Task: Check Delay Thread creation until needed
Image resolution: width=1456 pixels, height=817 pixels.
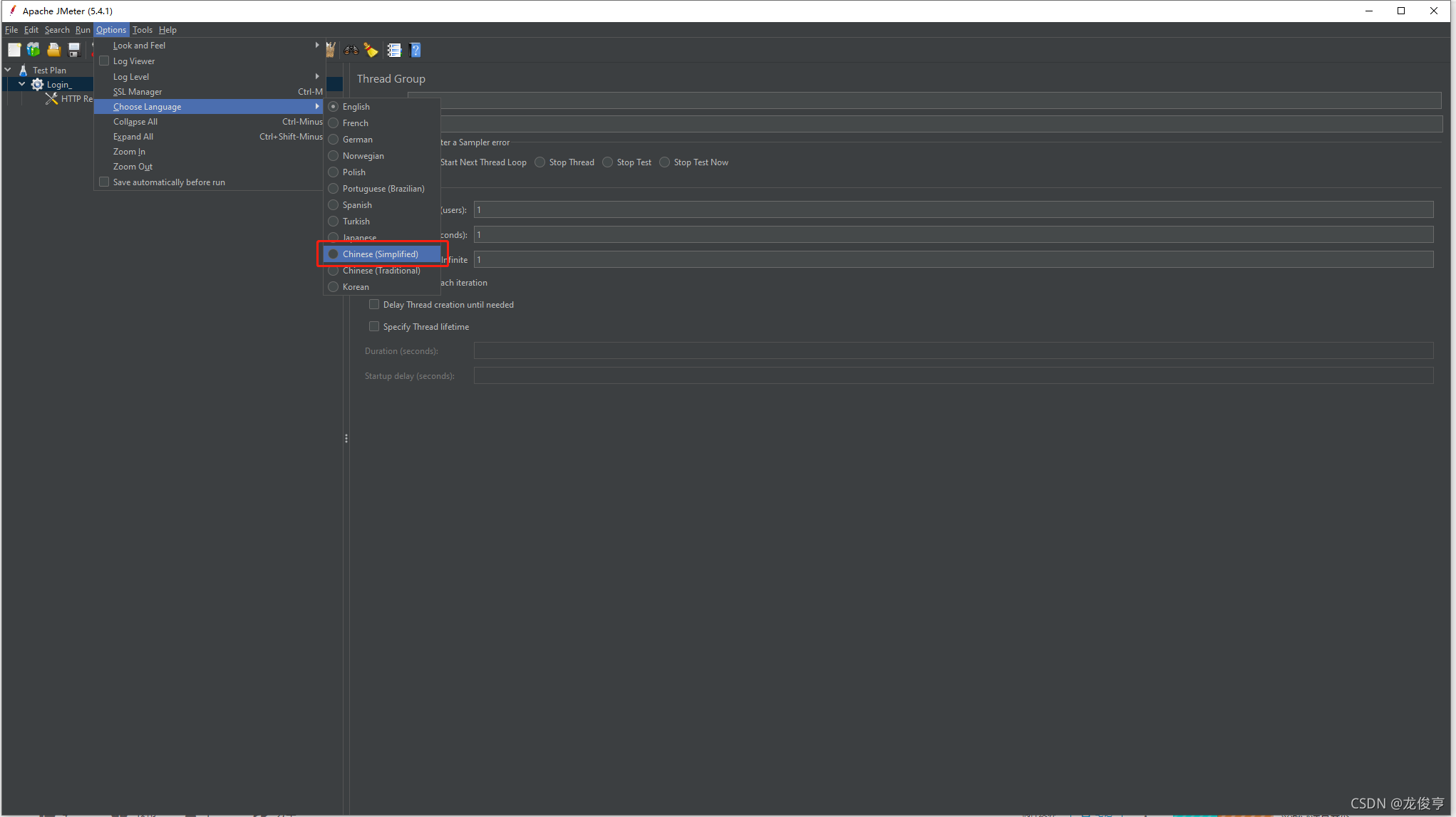Action: [x=374, y=304]
